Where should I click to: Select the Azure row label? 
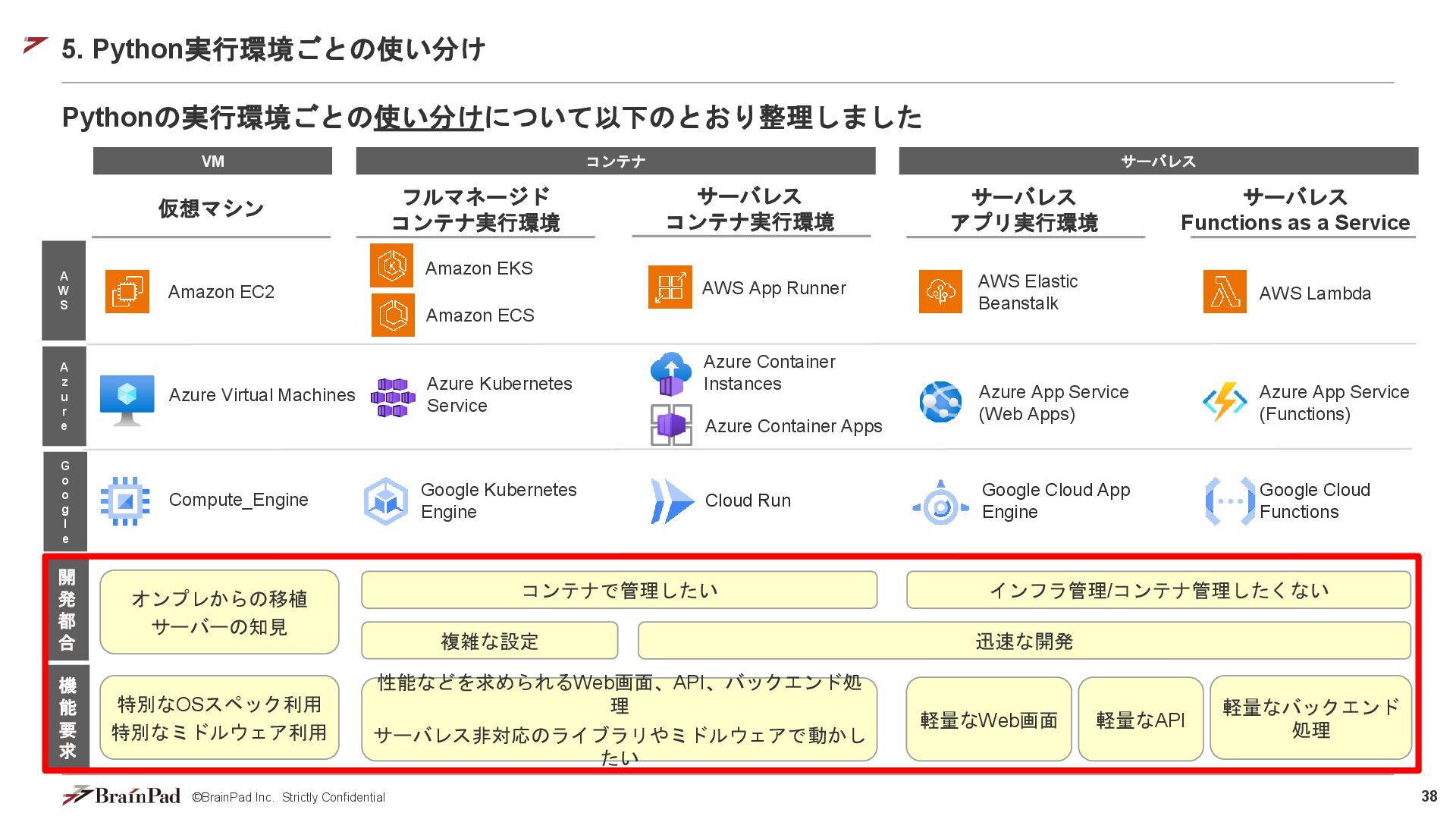click(x=64, y=396)
